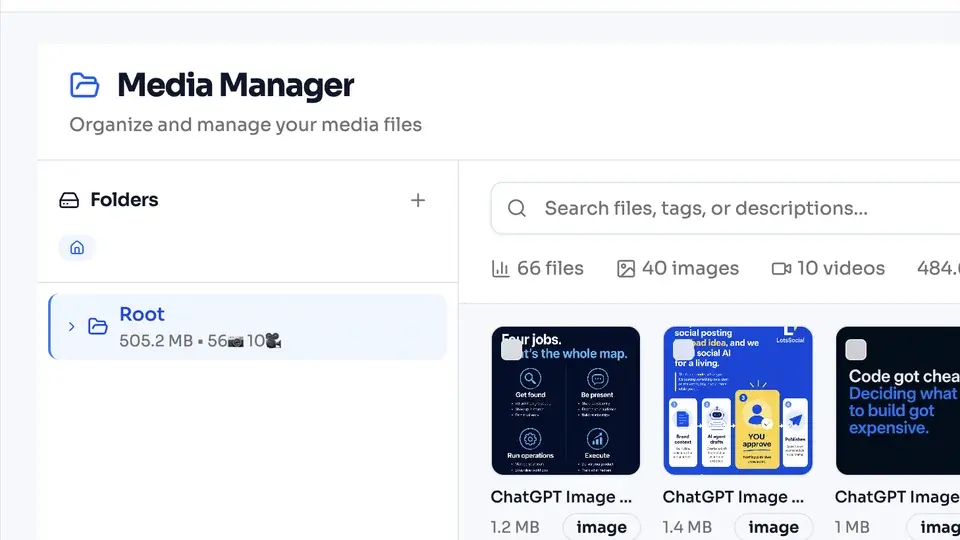The height and width of the screenshot is (540, 960).
Task: Click the Folders panel heading
Action: pos(124,200)
